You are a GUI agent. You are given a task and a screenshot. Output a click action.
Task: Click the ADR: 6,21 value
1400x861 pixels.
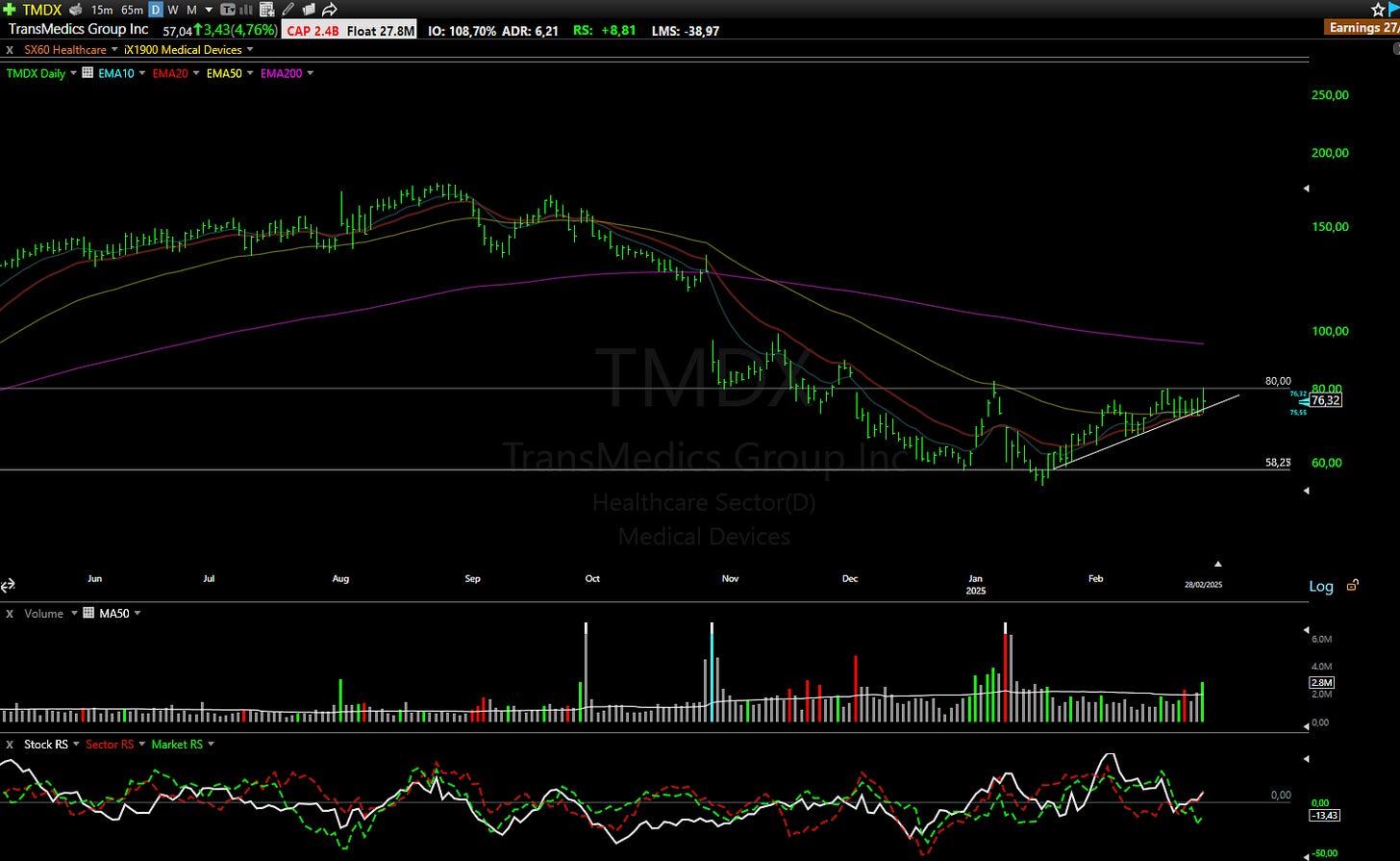528,31
